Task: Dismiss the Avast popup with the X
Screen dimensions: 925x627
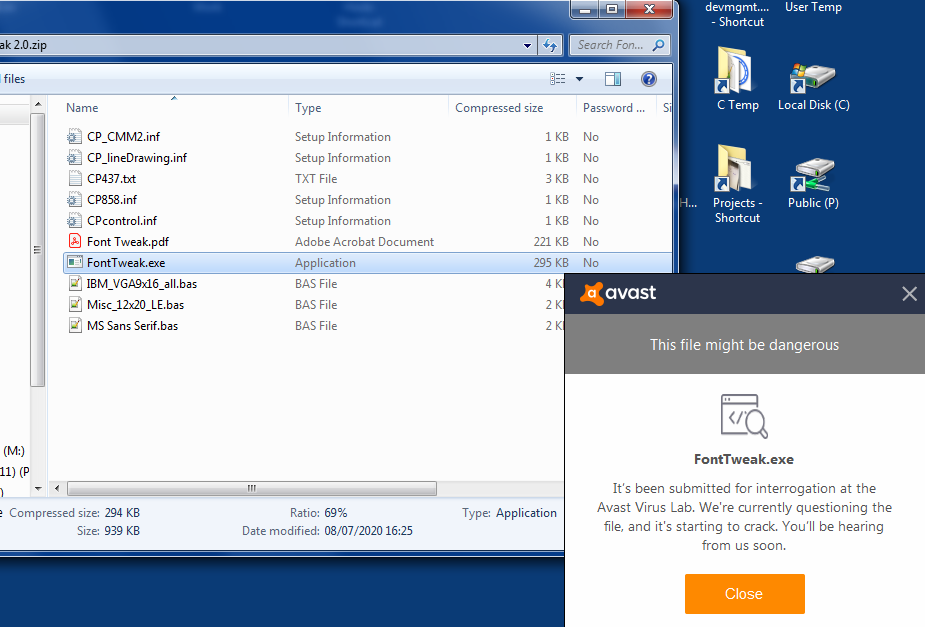Action: [x=909, y=294]
